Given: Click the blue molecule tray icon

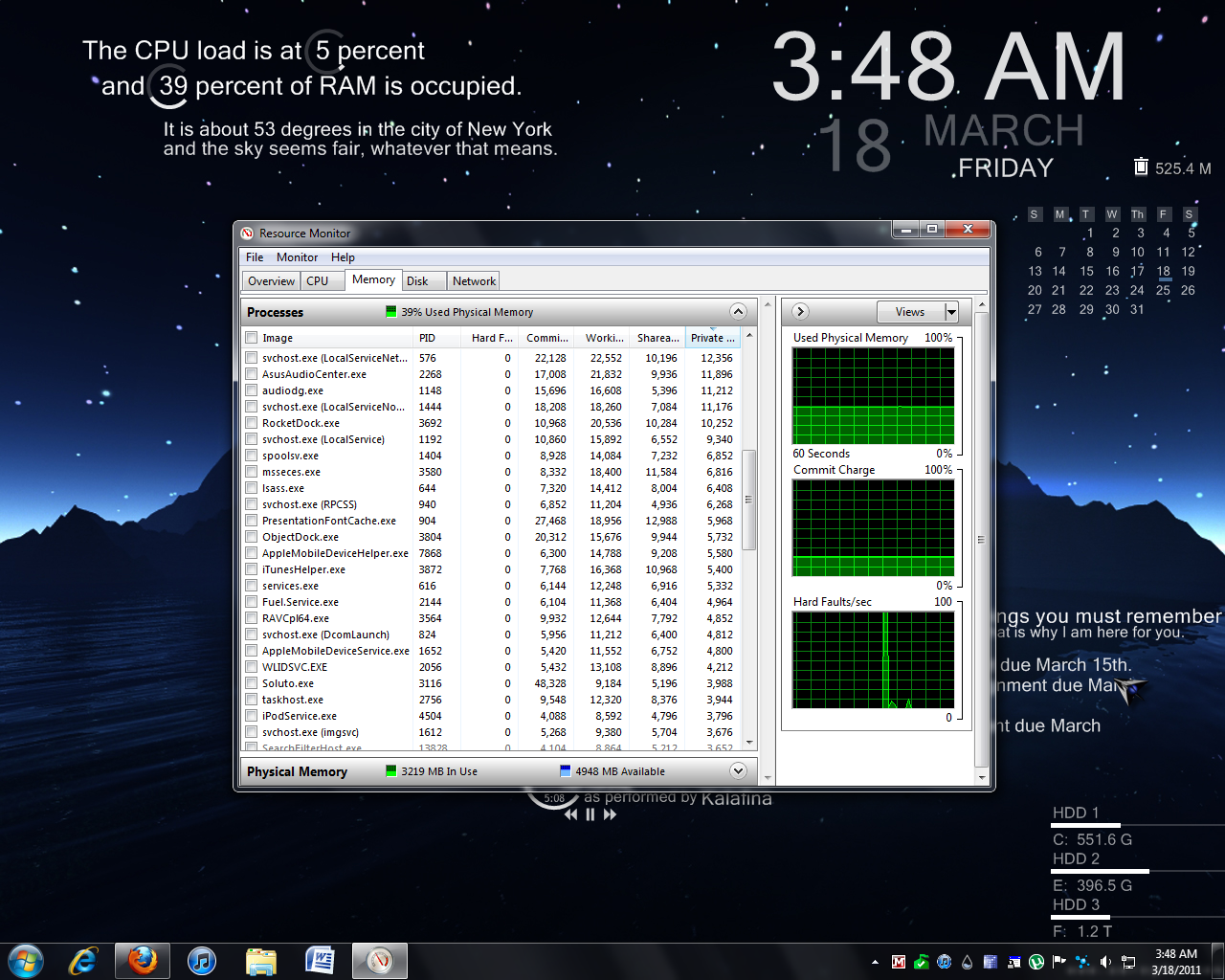Looking at the screenshot, I should pos(1082,962).
